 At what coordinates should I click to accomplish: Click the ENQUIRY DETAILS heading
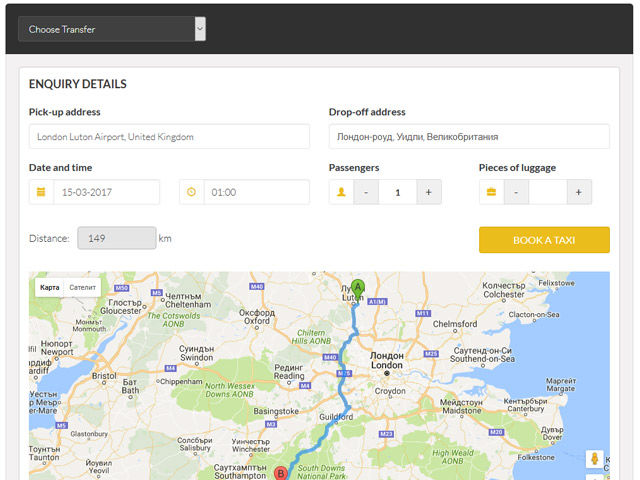pos(78,84)
